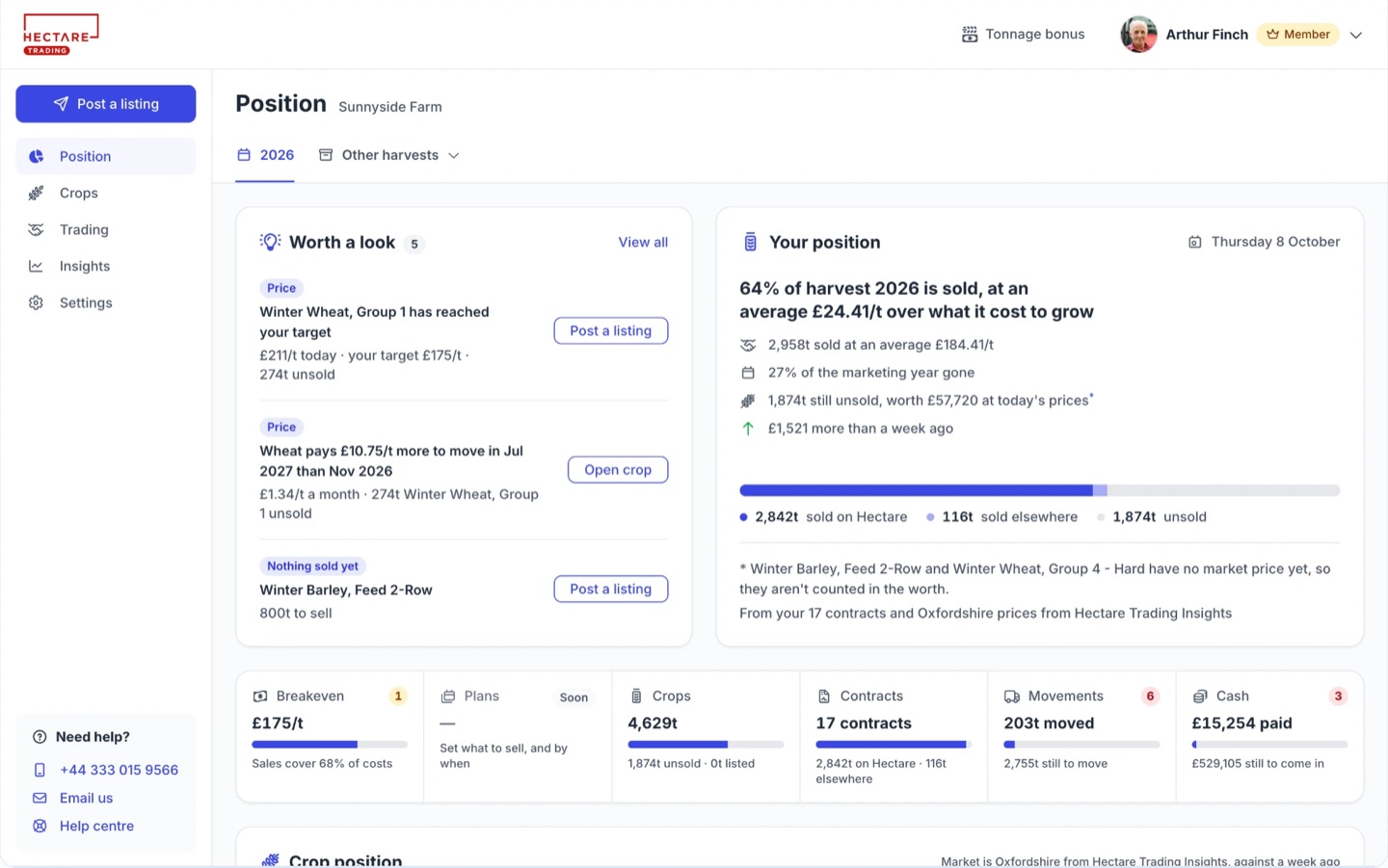This screenshot has width=1388, height=868.
Task: Click the "£15,254 paid" value
Action: 1241,723
